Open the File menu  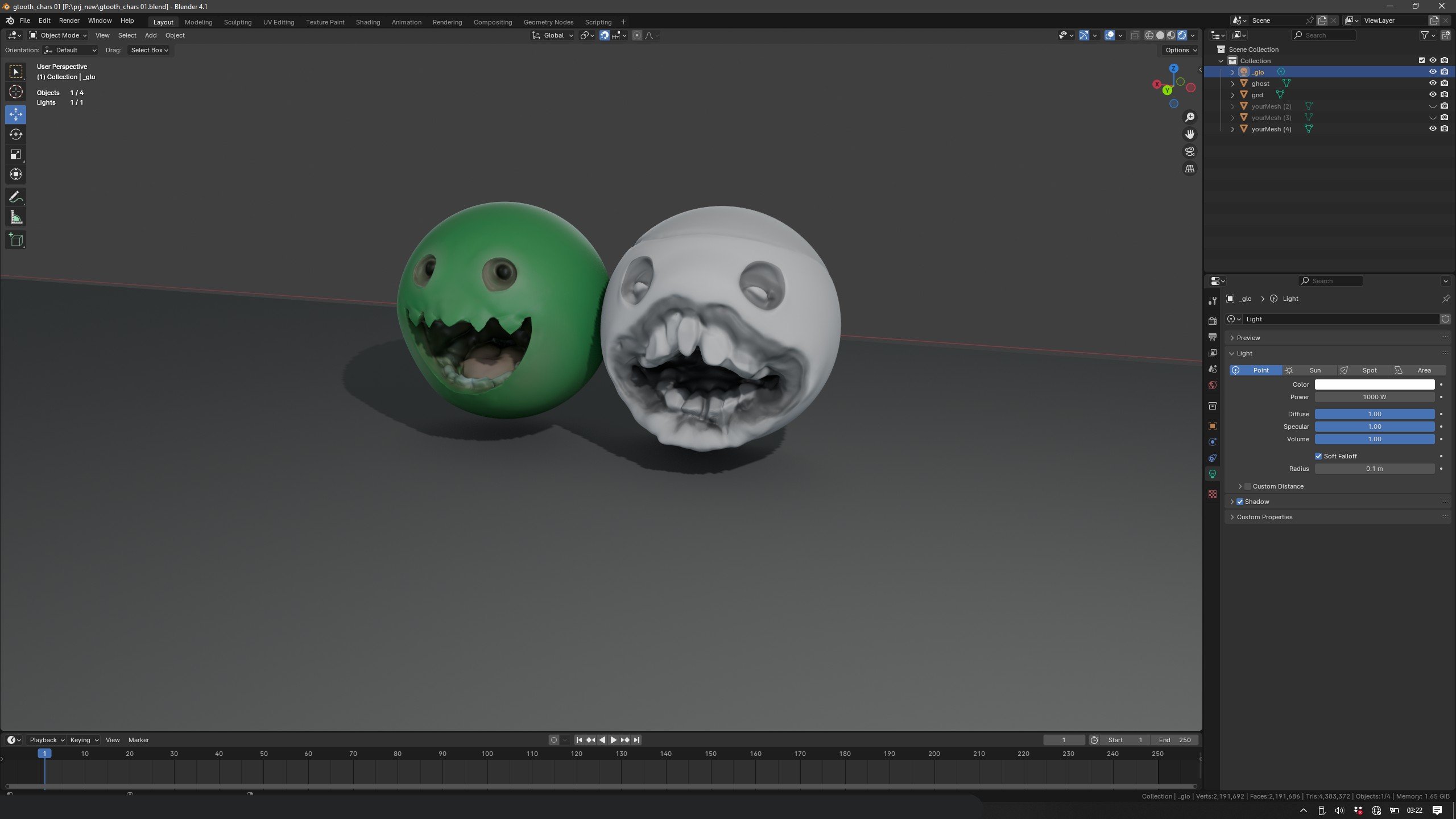pyautogui.click(x=25, y=20)
